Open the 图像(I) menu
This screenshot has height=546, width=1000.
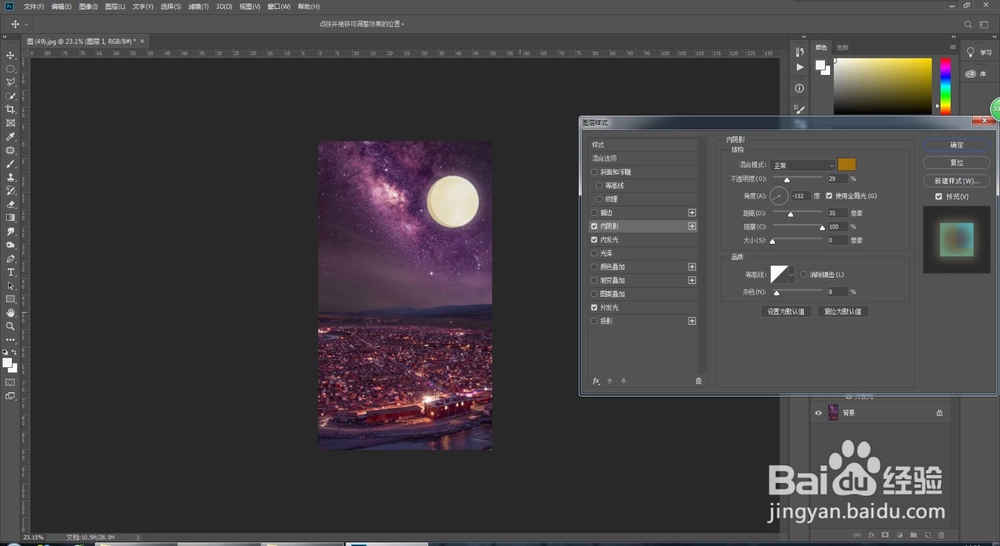[x=88, y=6]
